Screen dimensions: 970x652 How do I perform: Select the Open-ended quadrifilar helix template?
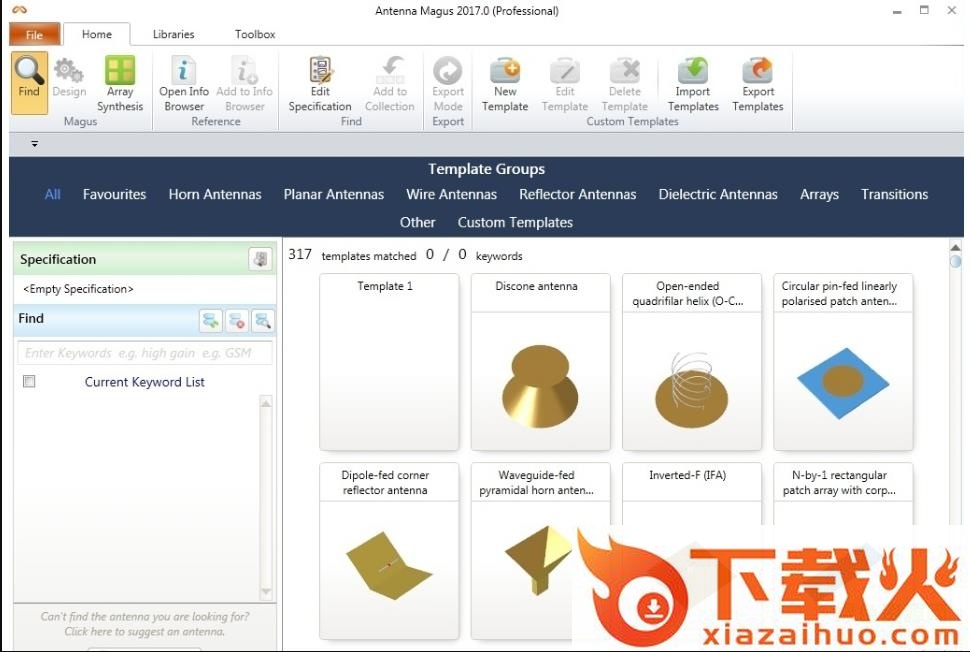(x=692, y=362)
